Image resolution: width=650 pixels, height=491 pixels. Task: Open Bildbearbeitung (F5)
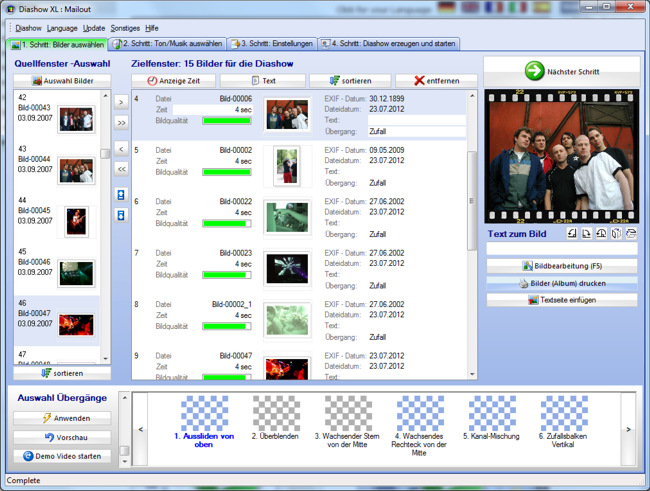(x=562, y=266)
